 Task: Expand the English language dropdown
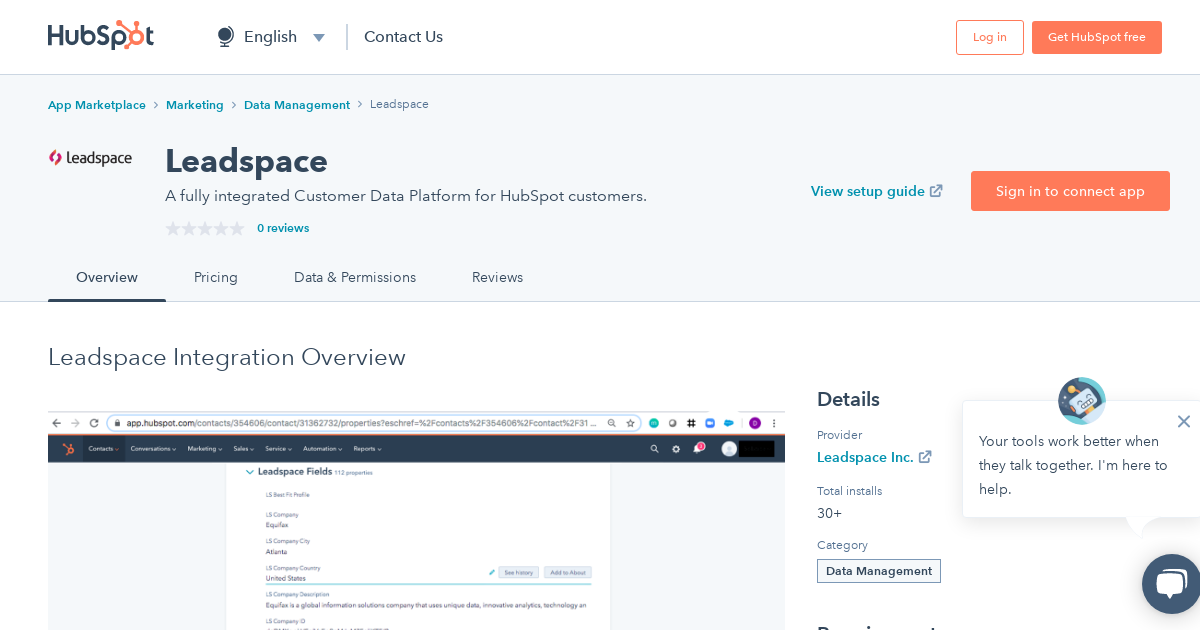319,37
